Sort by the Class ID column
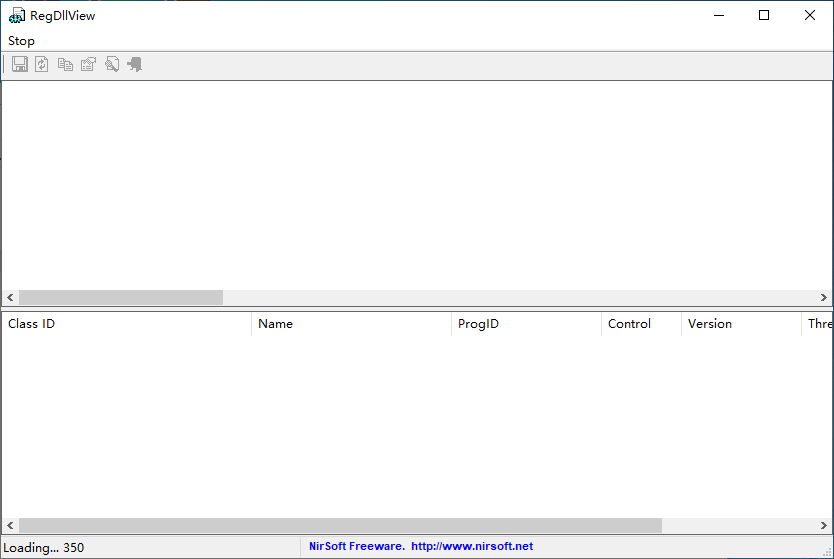Screen dimensions: 834x559 point(125,324)
